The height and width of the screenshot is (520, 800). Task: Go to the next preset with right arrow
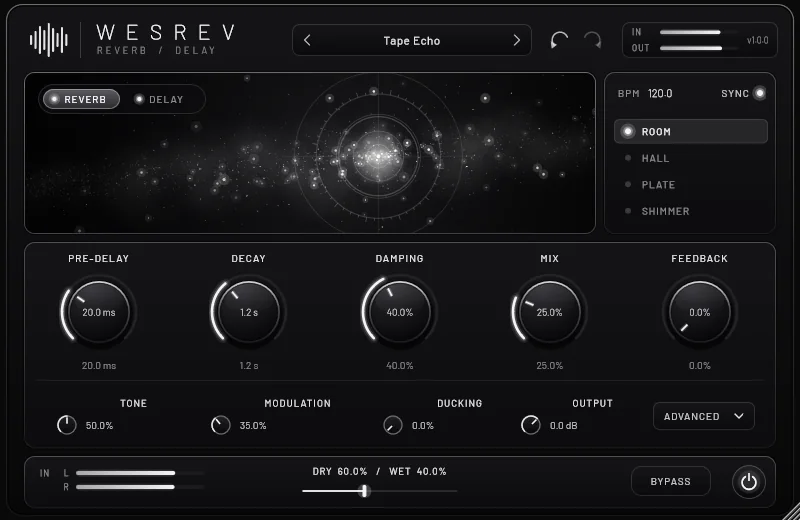click(x=516, y=40)
